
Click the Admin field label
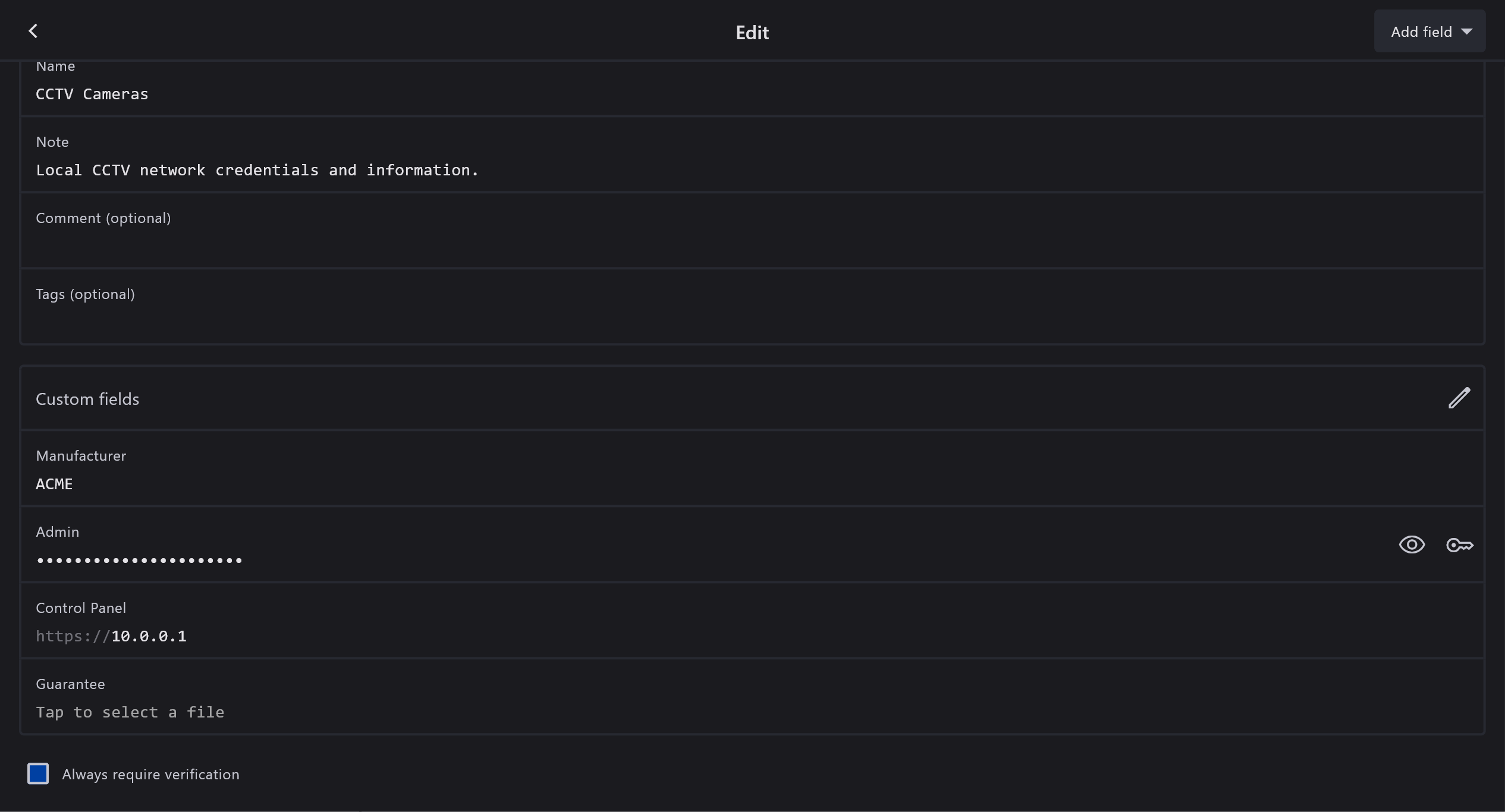(57, 531)
